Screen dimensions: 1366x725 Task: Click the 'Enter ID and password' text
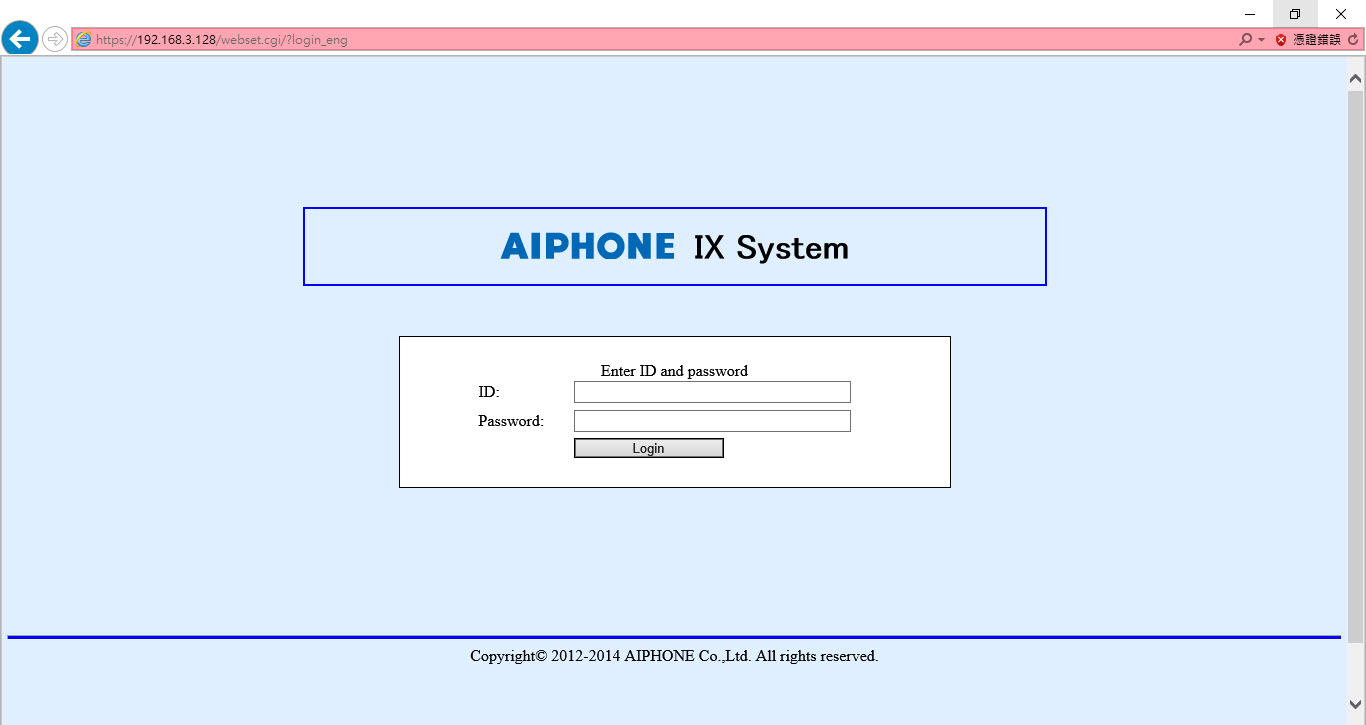click(x=674, y=371)
